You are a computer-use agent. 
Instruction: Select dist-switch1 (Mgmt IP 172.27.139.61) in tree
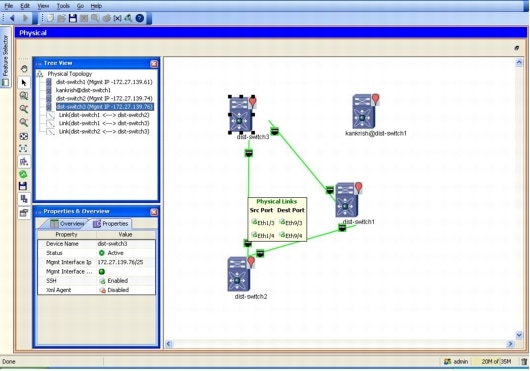(104, 82)
